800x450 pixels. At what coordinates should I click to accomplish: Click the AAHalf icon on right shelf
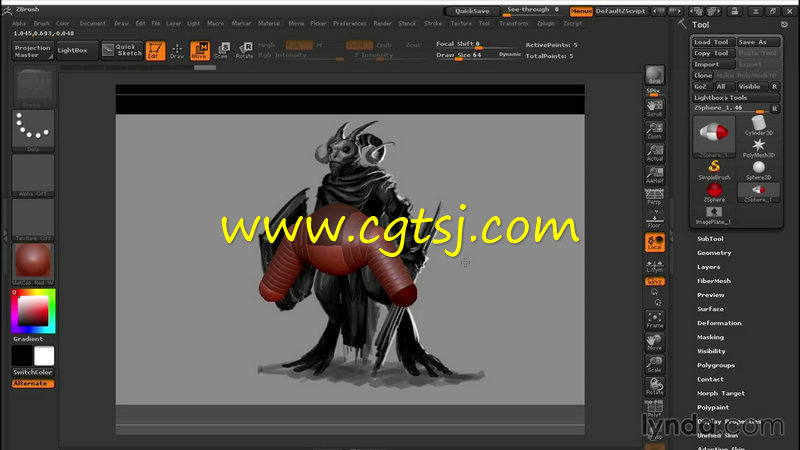tap(655, 175)
